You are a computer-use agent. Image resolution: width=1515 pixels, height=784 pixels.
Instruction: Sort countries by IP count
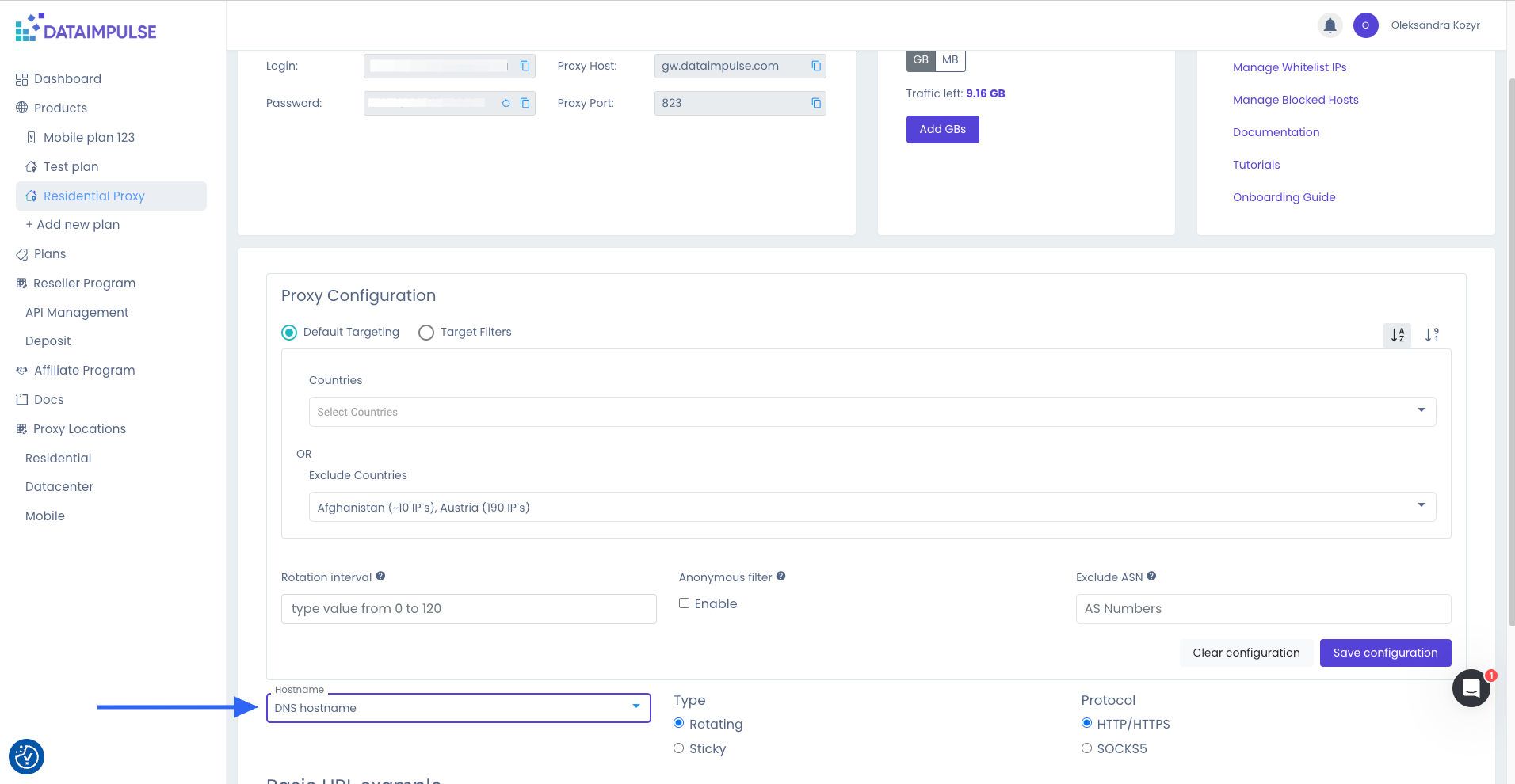click(1431, 335)
